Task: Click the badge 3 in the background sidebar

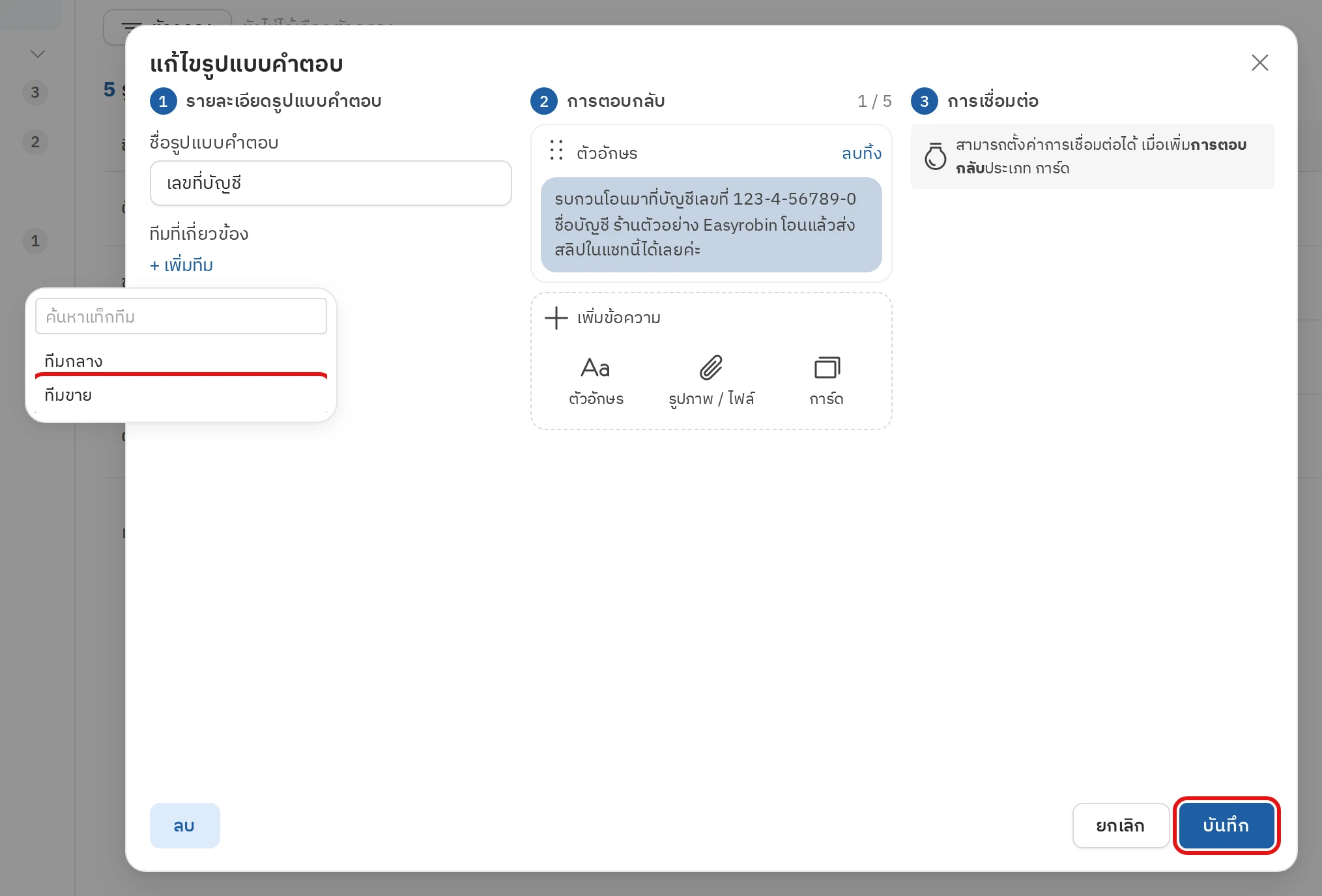Action: [x=35, y=93]
